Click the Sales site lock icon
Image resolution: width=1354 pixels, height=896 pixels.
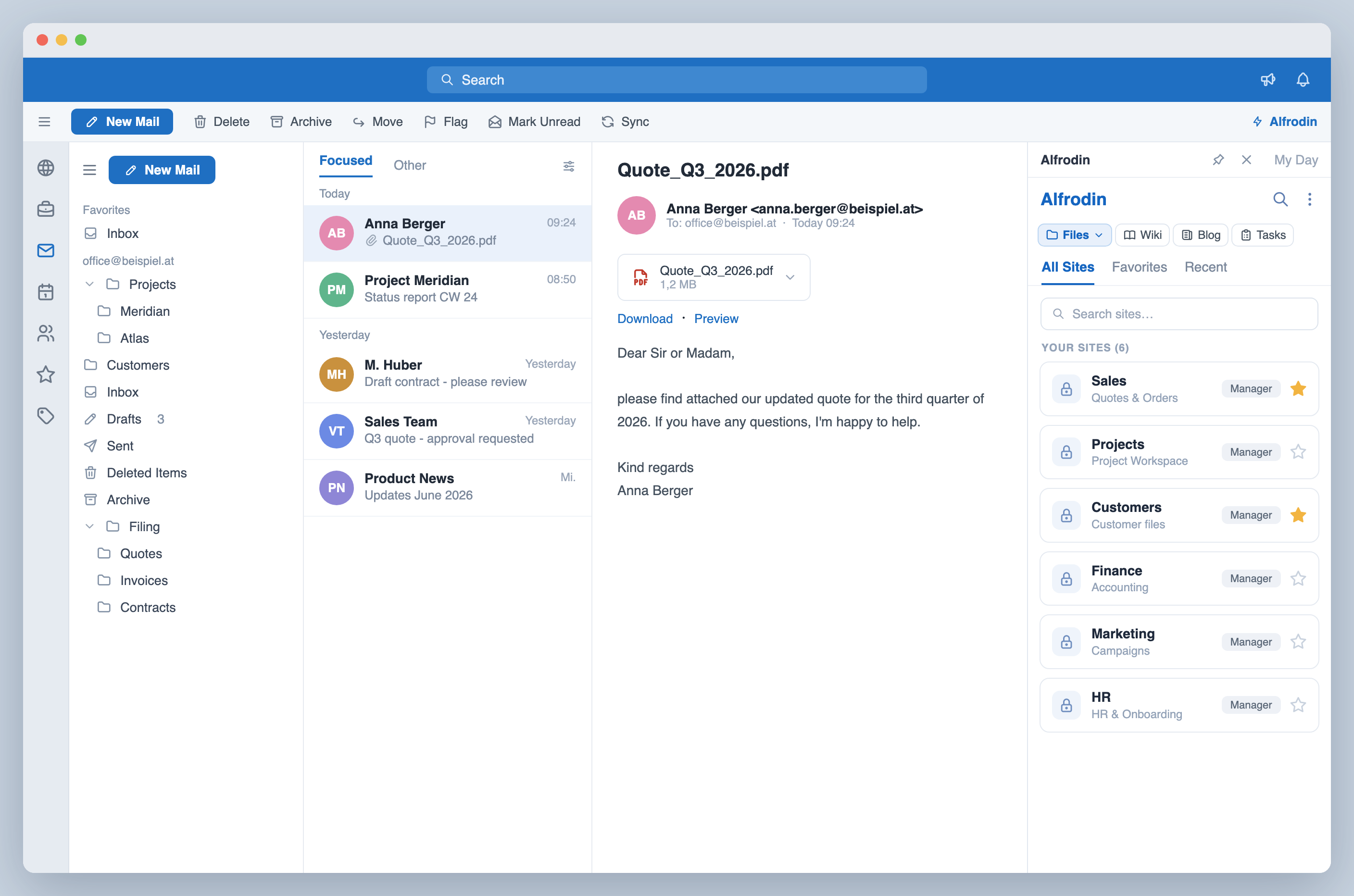[x=1066, y=389]
